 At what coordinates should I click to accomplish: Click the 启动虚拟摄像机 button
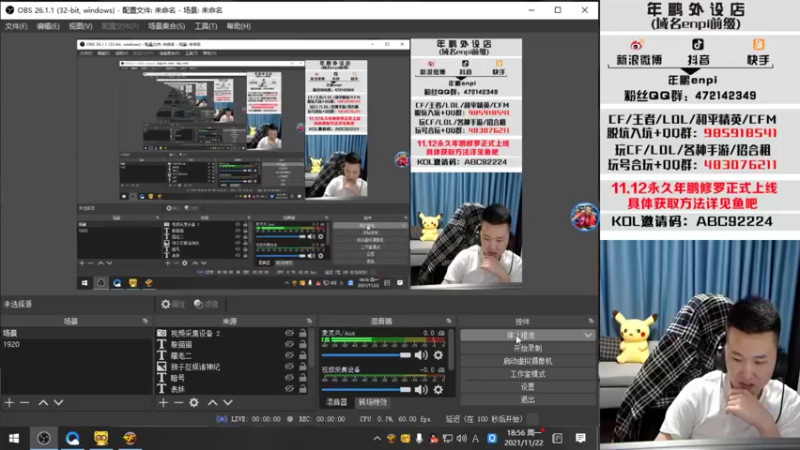[x=528, y=361]
